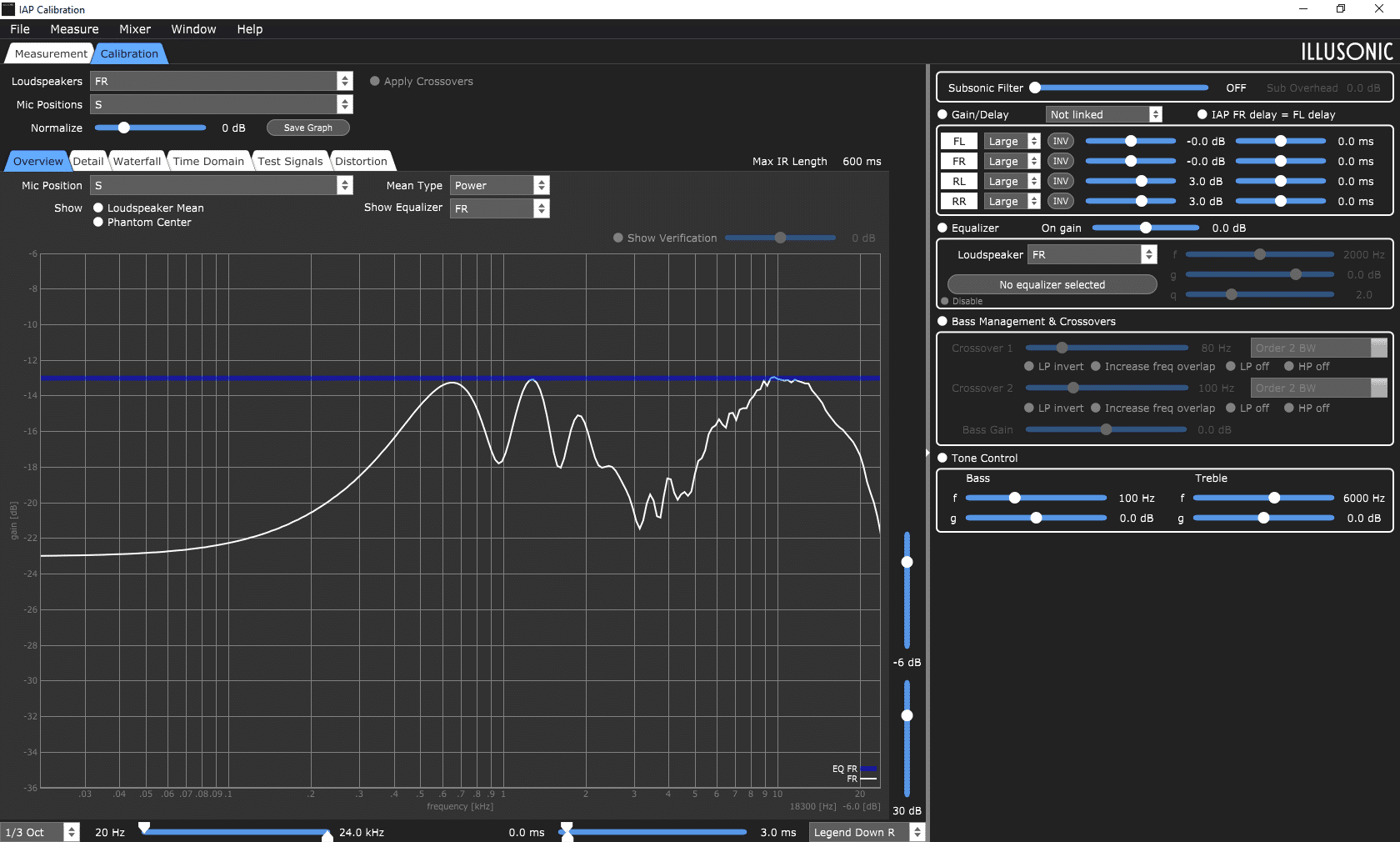Open the Legend Down R dropdown
This screenshot has width=1400, height=842.
[x=867, y=832]
